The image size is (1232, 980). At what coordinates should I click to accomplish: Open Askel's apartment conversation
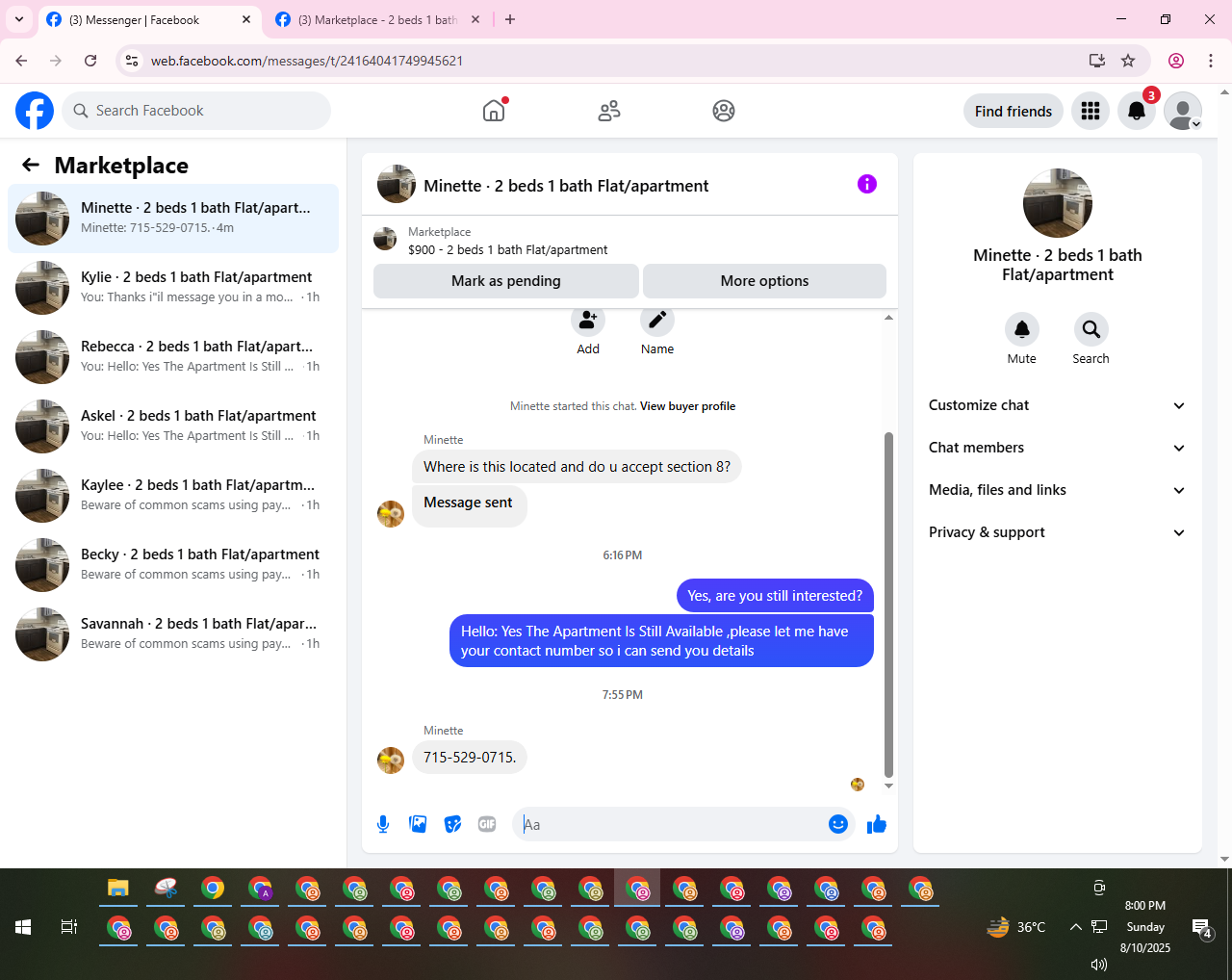coord(173,426)
